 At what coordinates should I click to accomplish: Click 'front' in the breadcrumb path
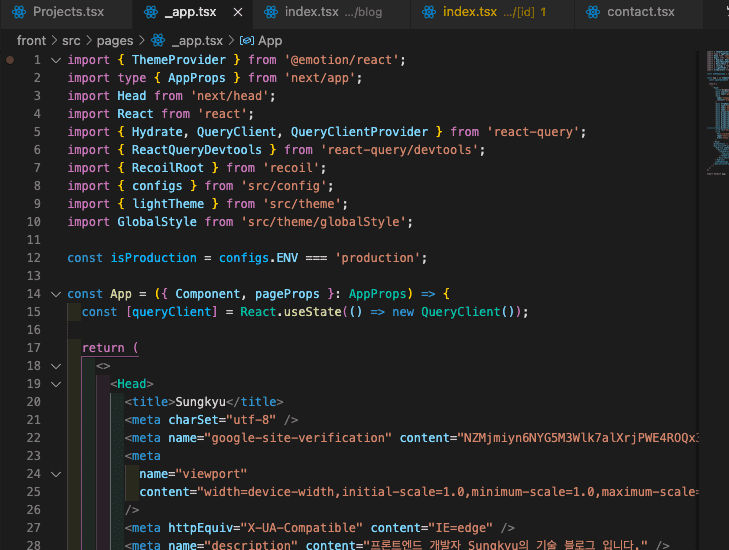coord(31,41)
